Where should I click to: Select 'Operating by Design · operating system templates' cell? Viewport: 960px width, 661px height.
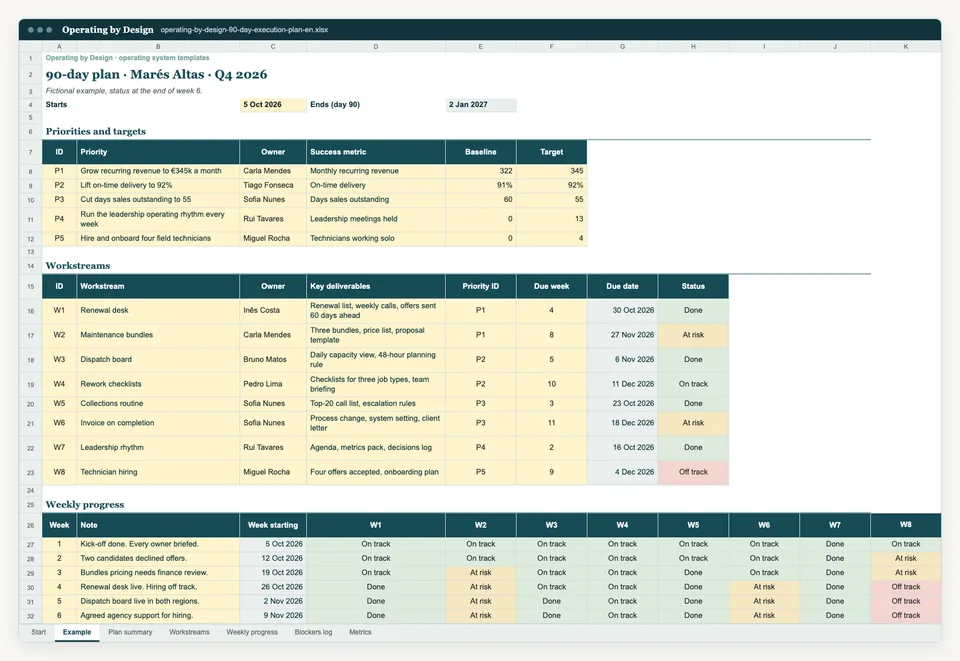(x=127, y=58)
